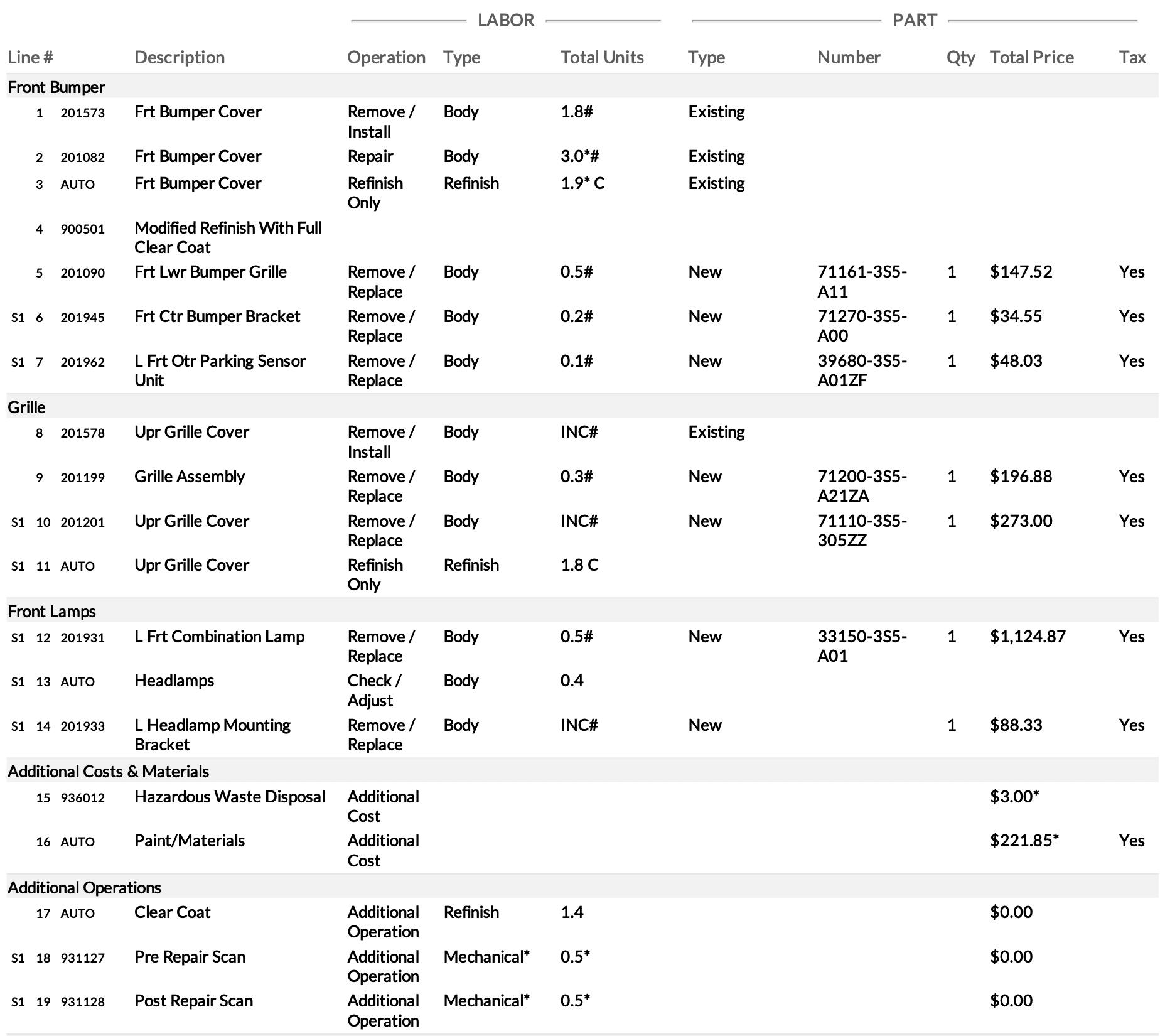Click the L Headlamp Mounting Bracket description

pyautogui.click(x=212, y=735)
